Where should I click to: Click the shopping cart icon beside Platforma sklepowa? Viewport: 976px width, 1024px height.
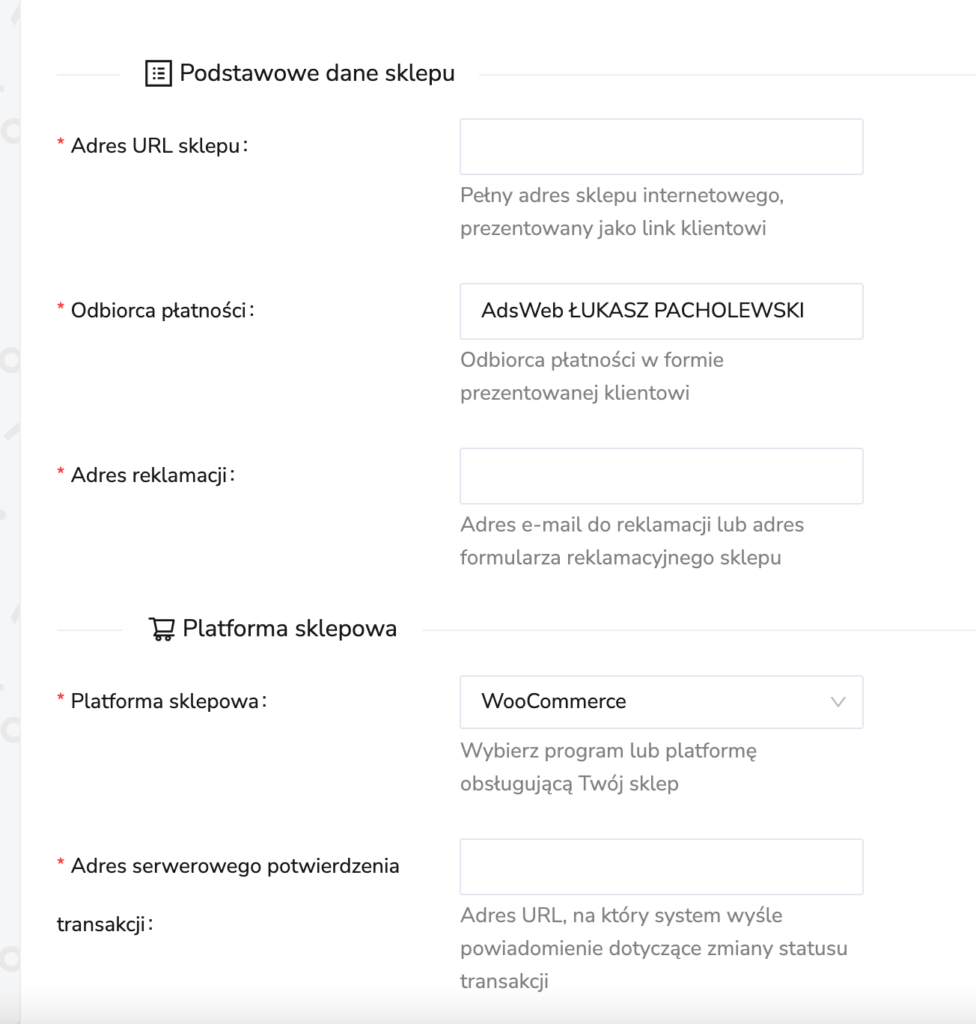click(x=162, y=629)
